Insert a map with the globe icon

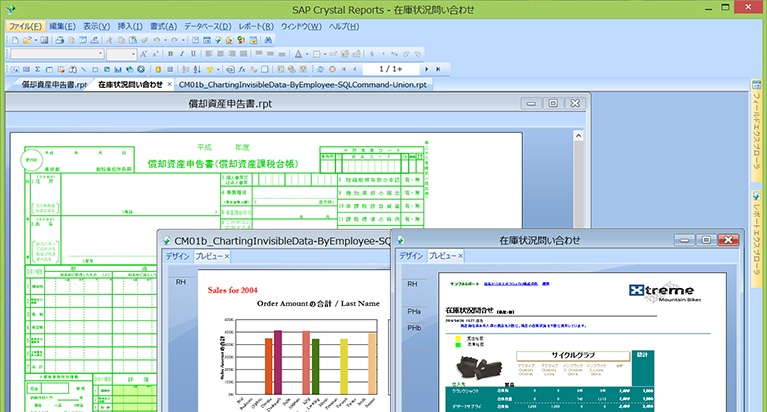(x=130, y=69)
